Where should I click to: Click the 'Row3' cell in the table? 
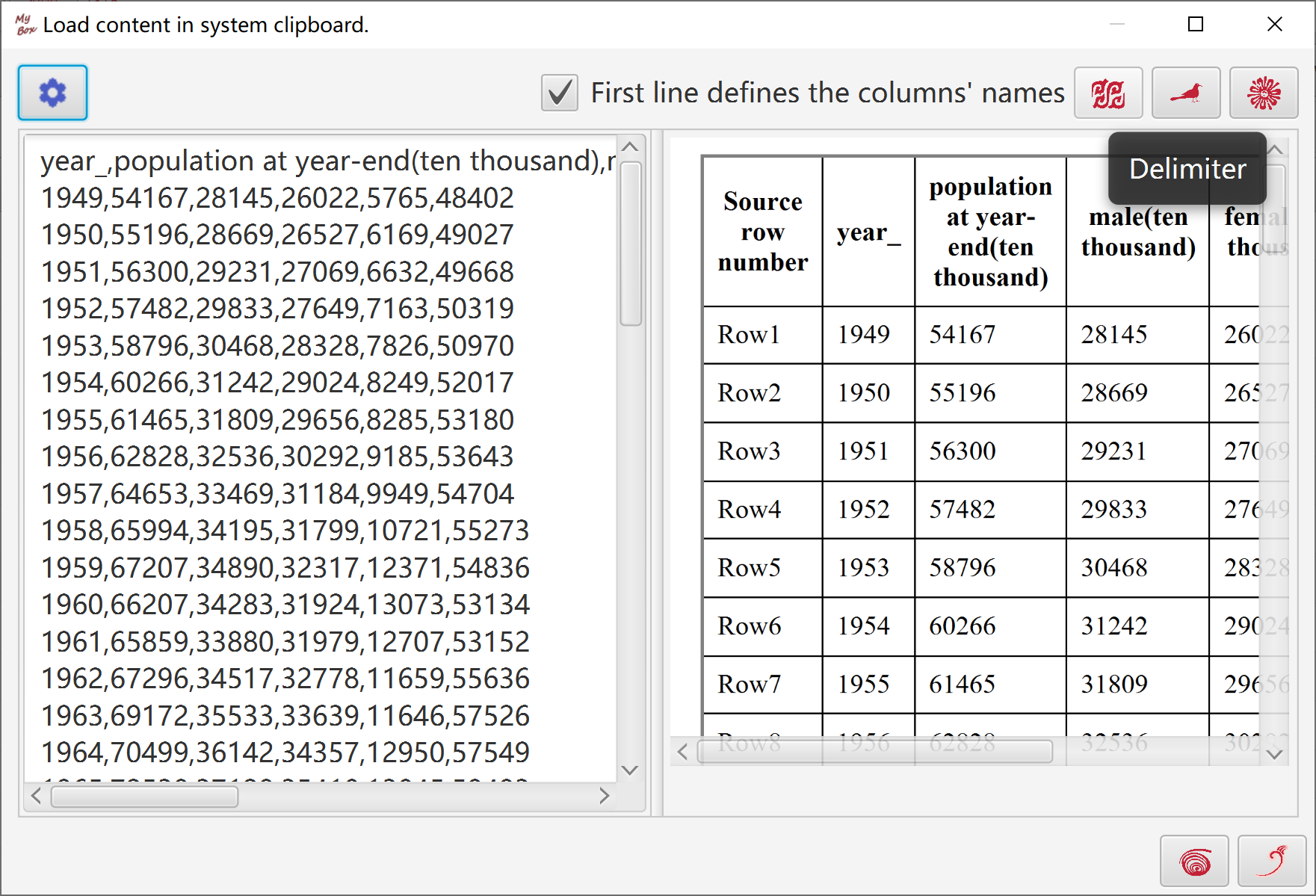click(762, 451)
